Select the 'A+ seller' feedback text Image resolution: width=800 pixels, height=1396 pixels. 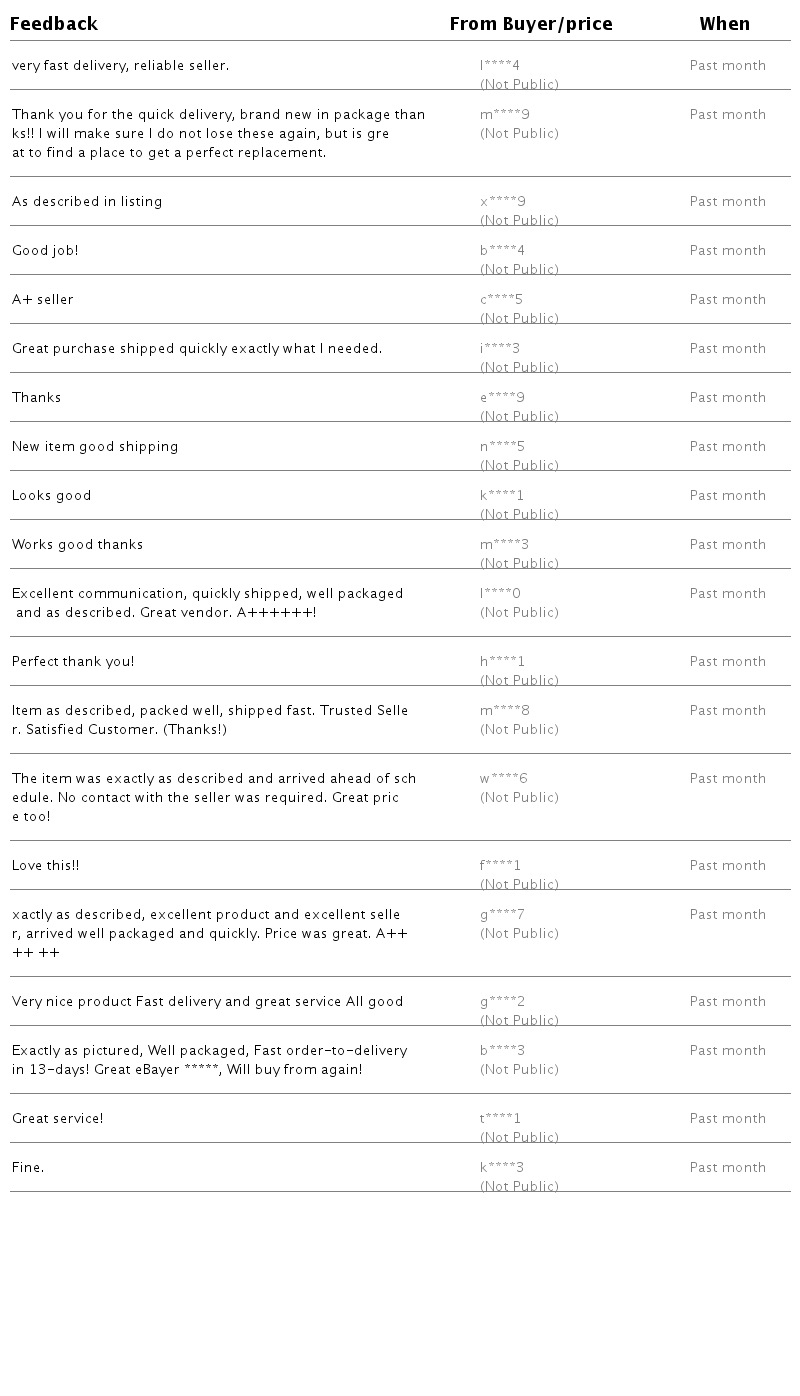pyautogui.click(x=43, y=300)
